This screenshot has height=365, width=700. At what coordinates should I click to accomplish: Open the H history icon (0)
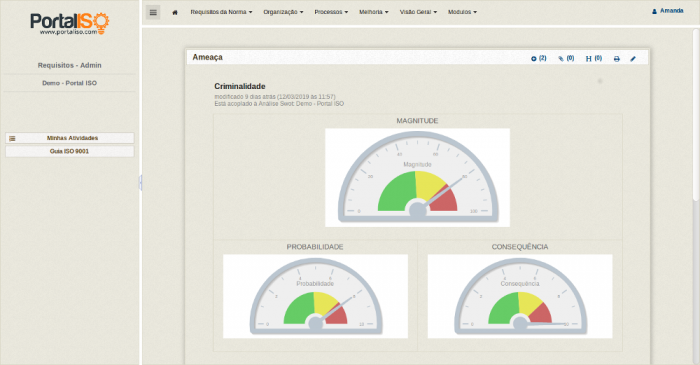click(x=594, y=58)
